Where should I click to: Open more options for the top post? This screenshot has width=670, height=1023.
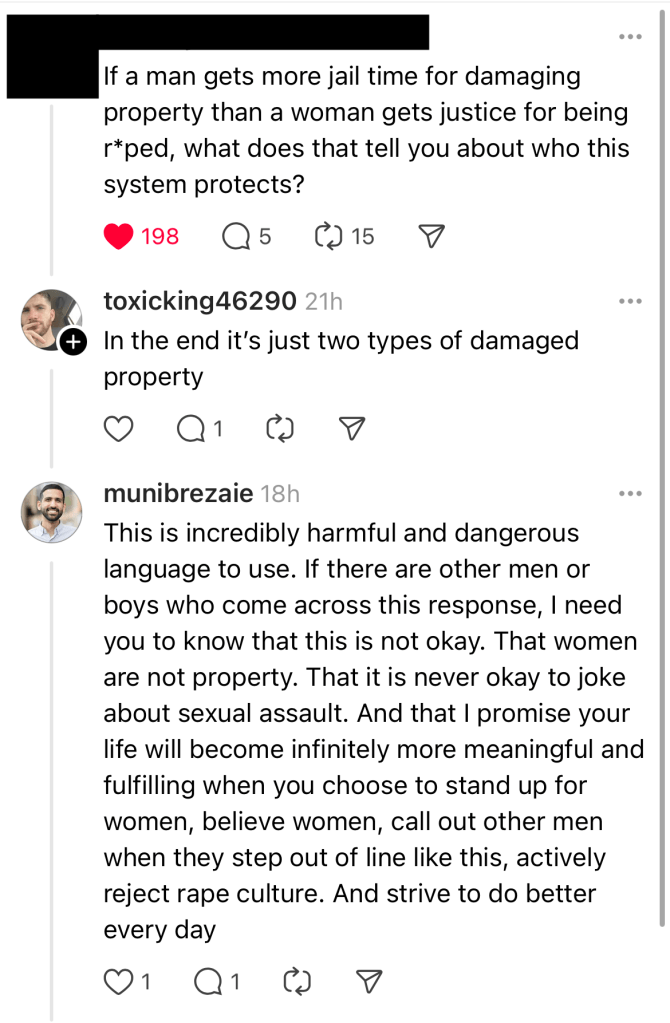coord(630,37)
